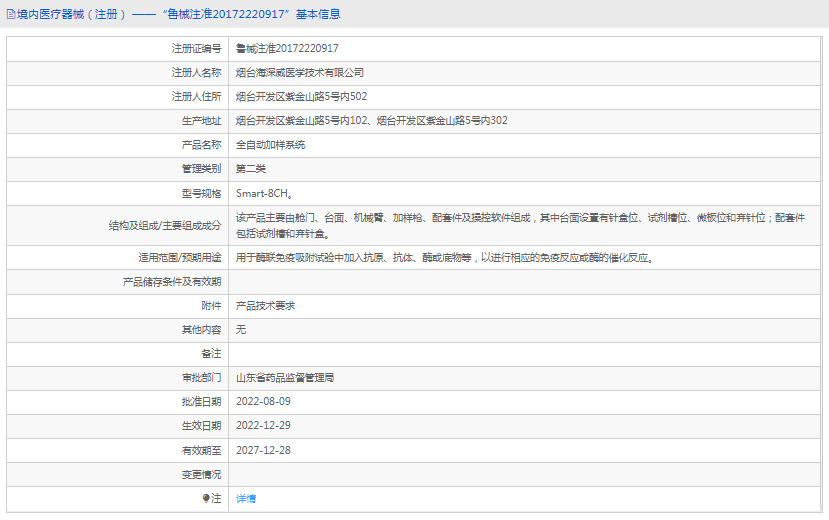Image resolution: width=829 pixels, height=520 pixels.
Task: Click the 变更情况 label
Action: pos(201,475)
